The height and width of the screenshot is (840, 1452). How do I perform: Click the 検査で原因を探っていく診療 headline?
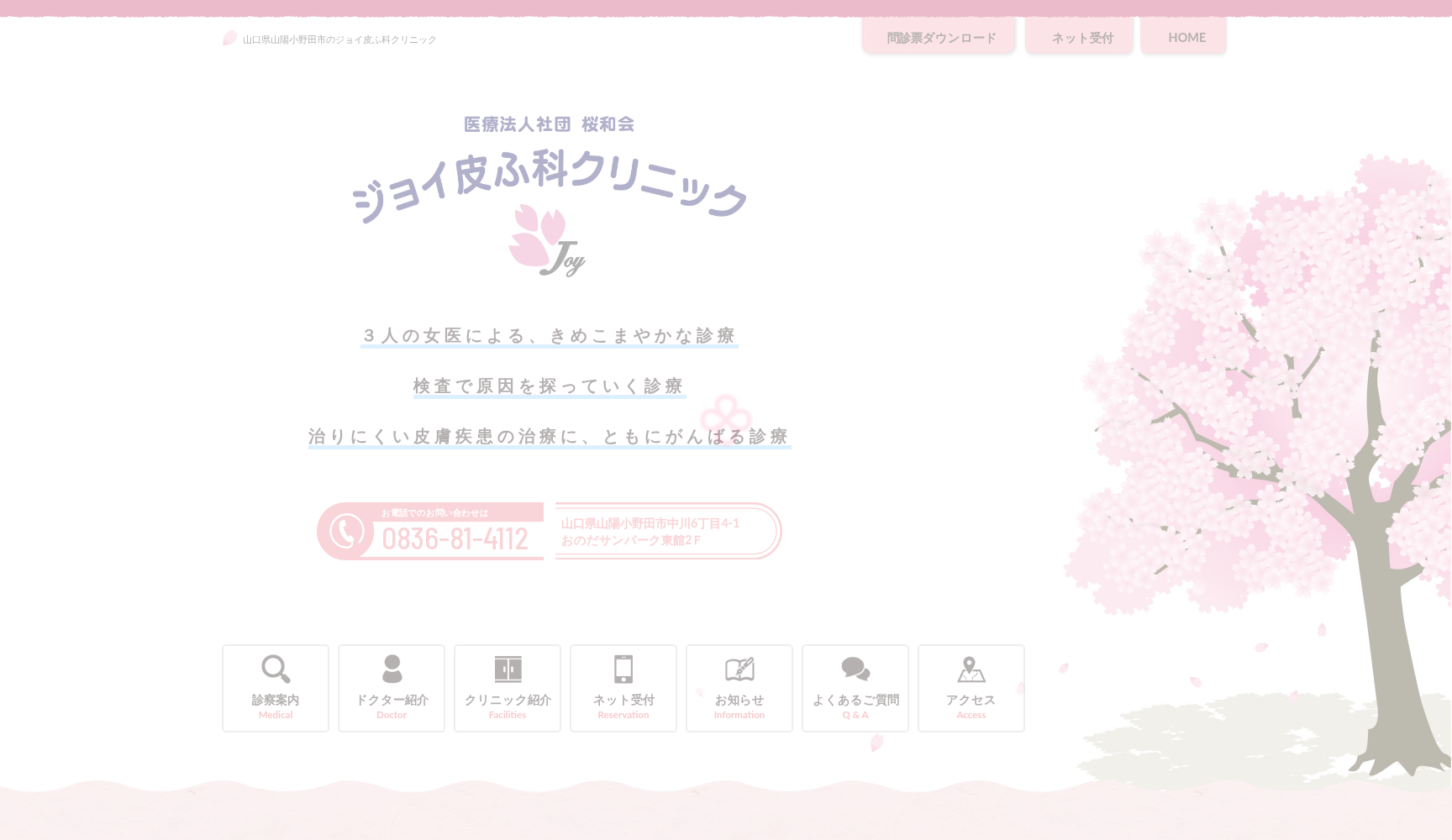click(x=548, y=386)
